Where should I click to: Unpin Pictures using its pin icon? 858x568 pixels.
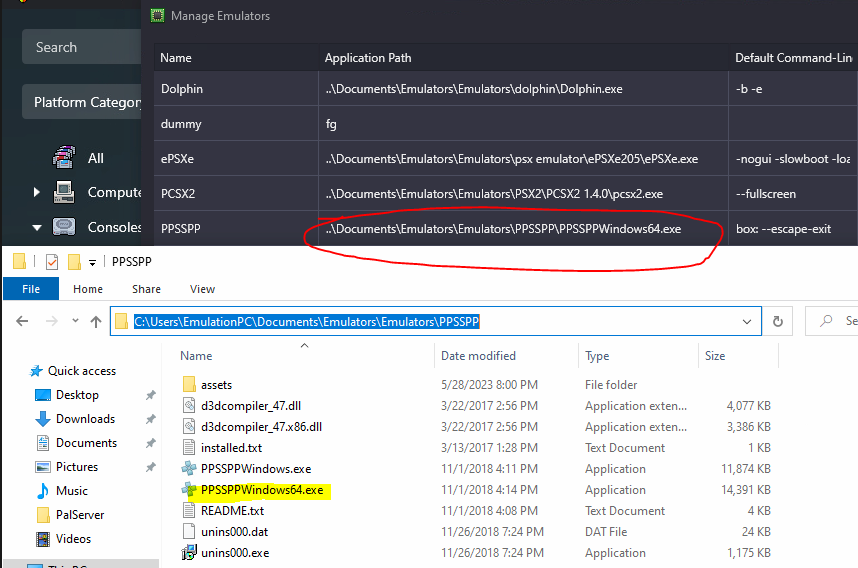coord(150,467)
